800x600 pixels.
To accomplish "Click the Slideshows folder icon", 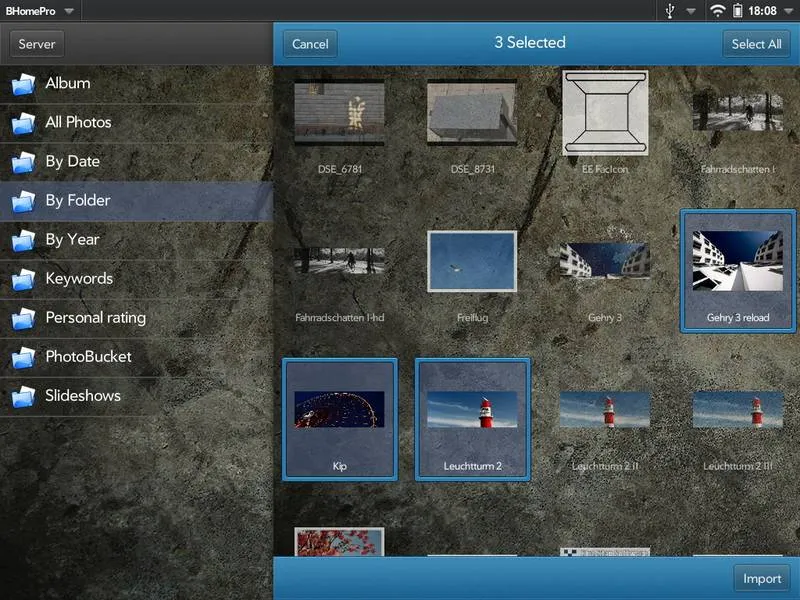I will tap(23, 396).
